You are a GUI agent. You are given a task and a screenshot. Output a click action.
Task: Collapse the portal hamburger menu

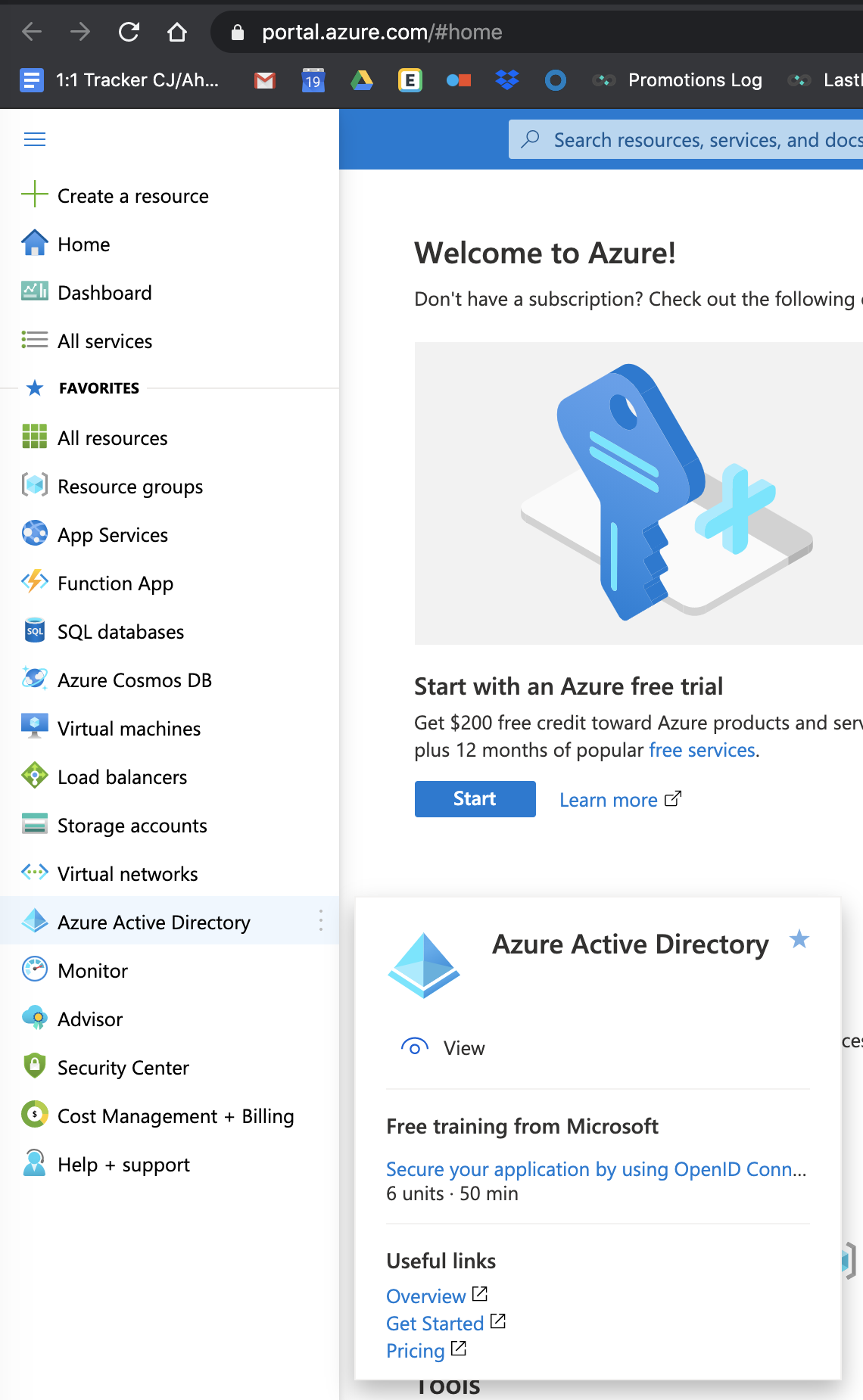click(x=35, y=139)
